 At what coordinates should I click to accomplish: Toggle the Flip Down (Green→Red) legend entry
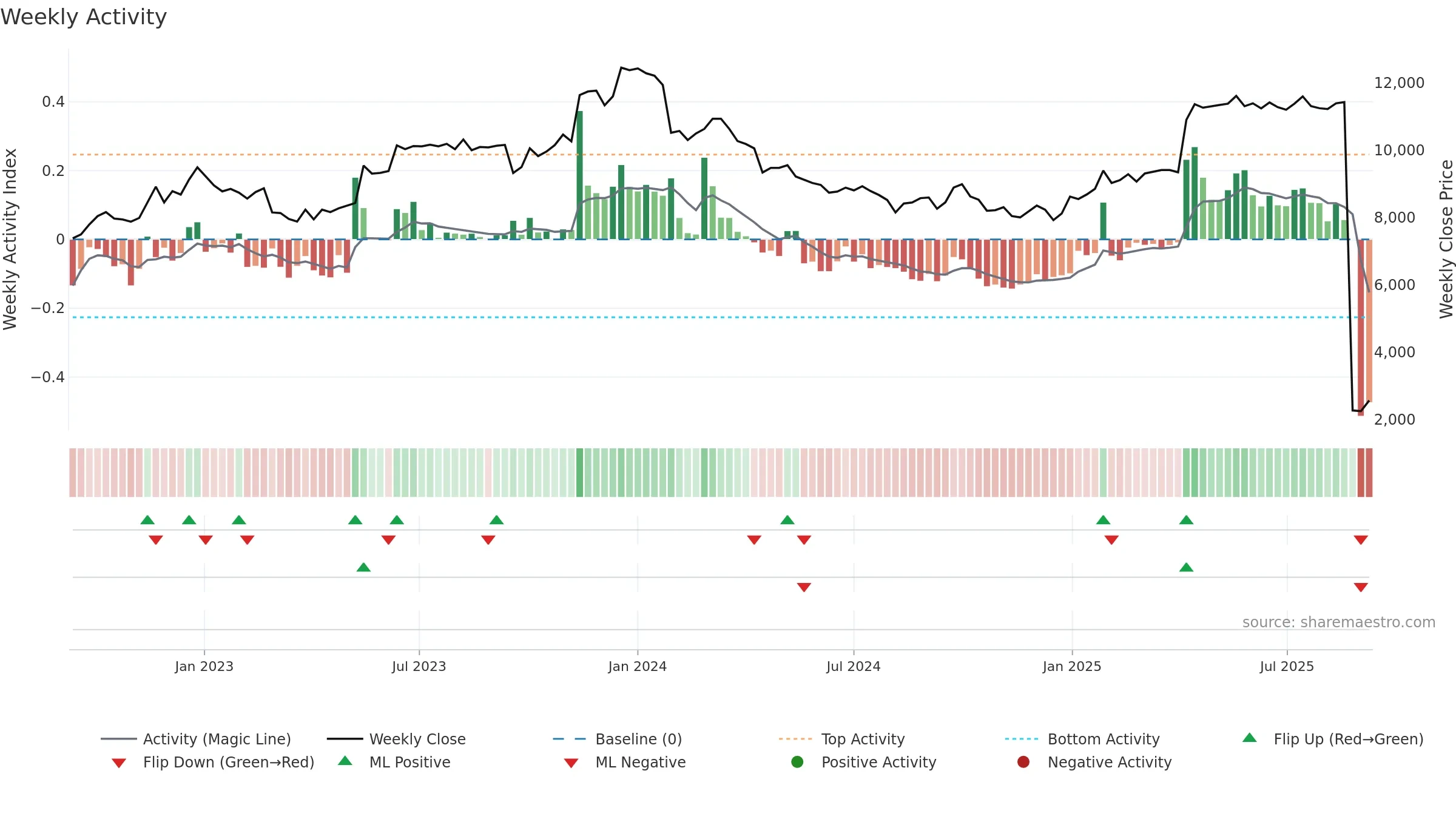213,762
